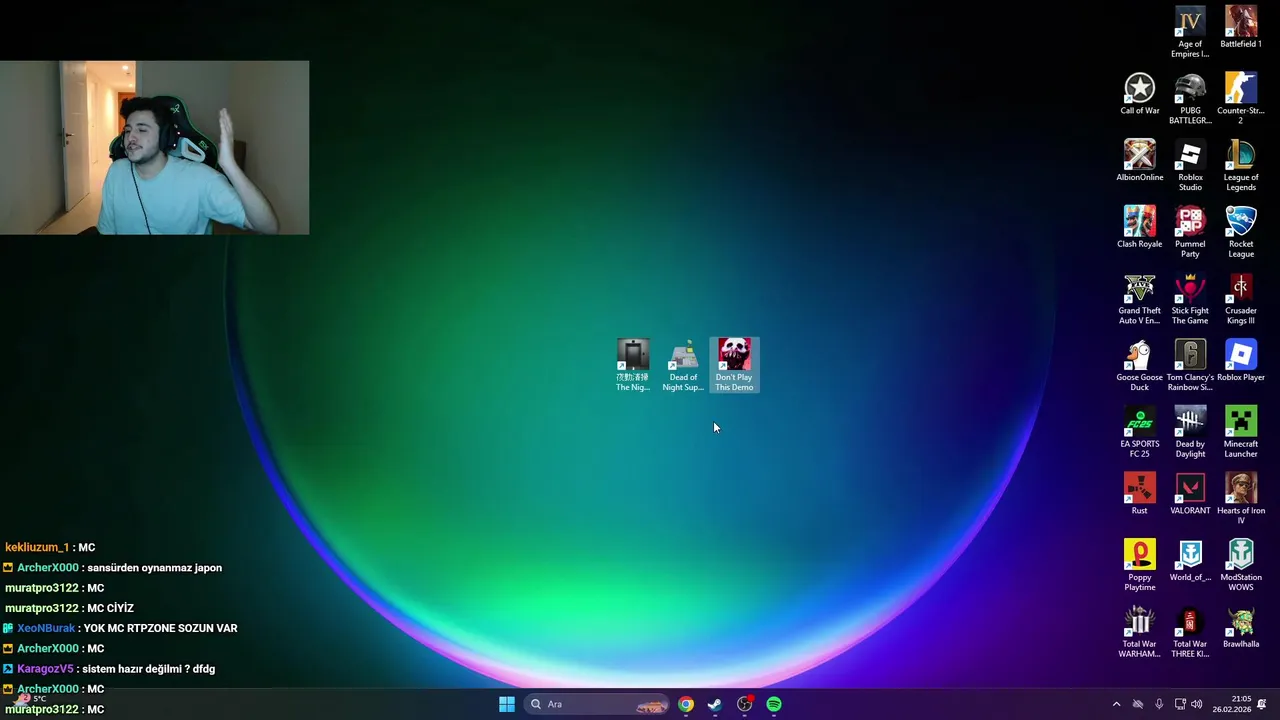Image resolution: width=1280 pixels, height=720 pixels.
Task: Open Tom Clancy's Rainbow Six shortcut
Action: [1190, 366]
